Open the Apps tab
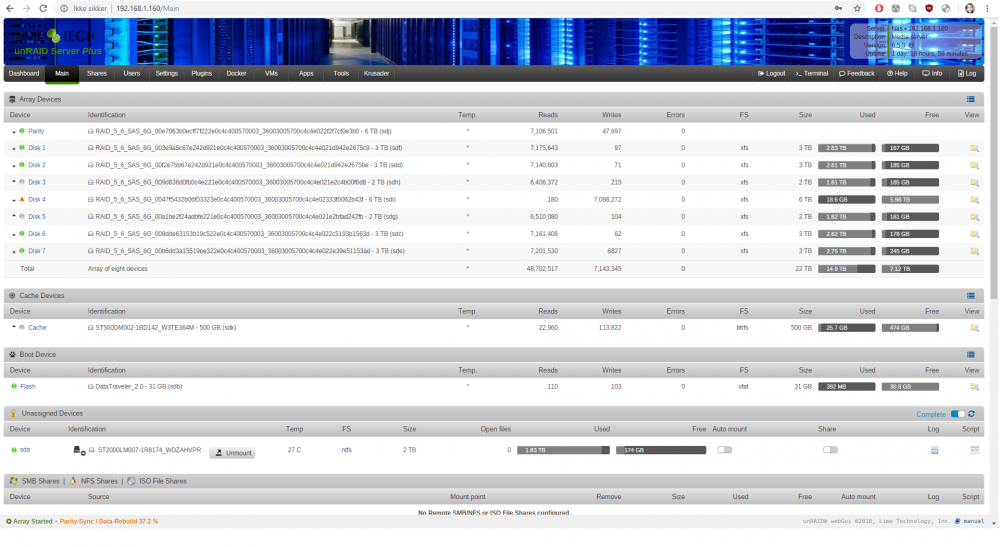 (306, 73)
